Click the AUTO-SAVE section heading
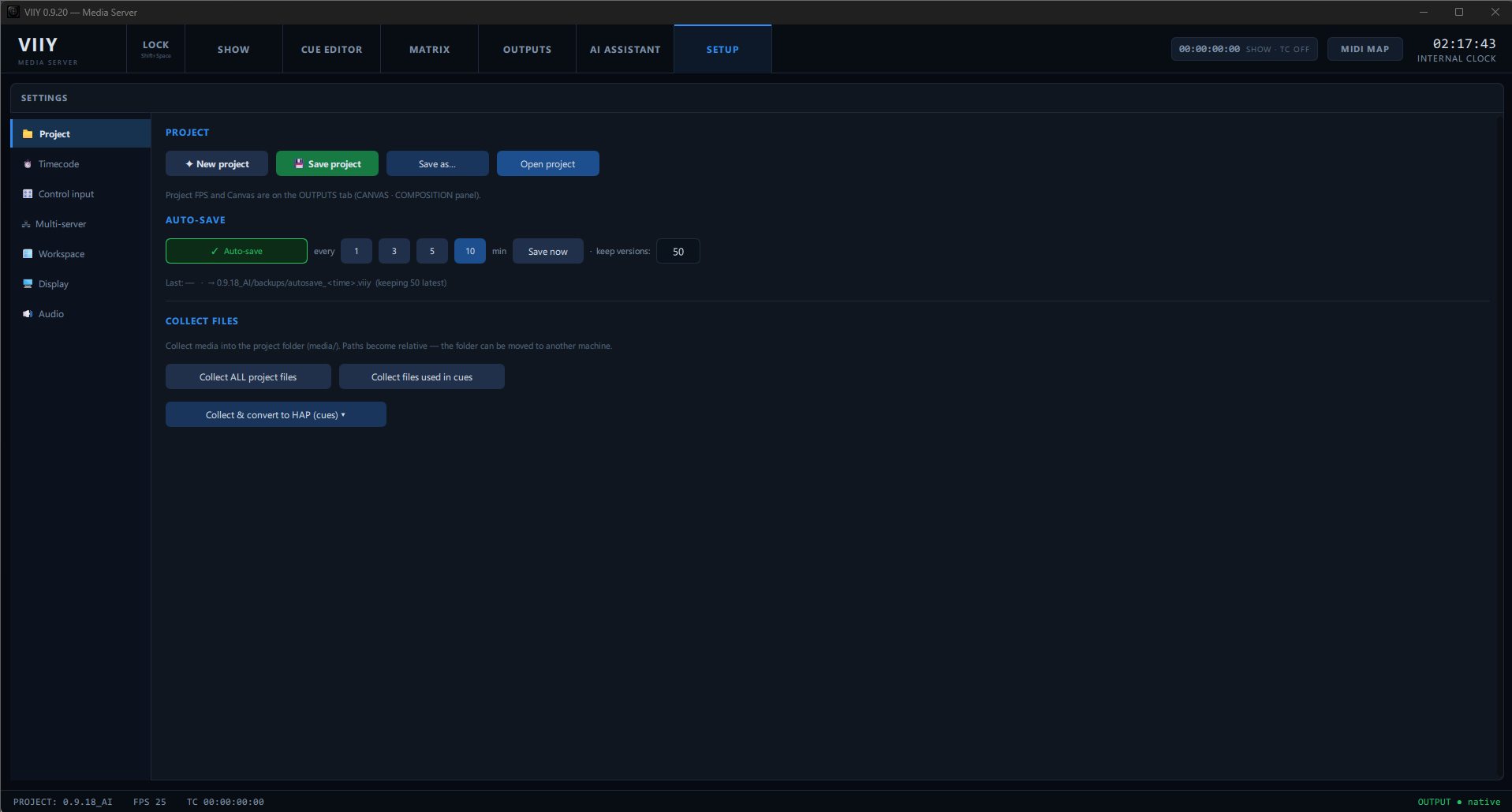This screenshot has height=812, width=1512. [196, 220]
